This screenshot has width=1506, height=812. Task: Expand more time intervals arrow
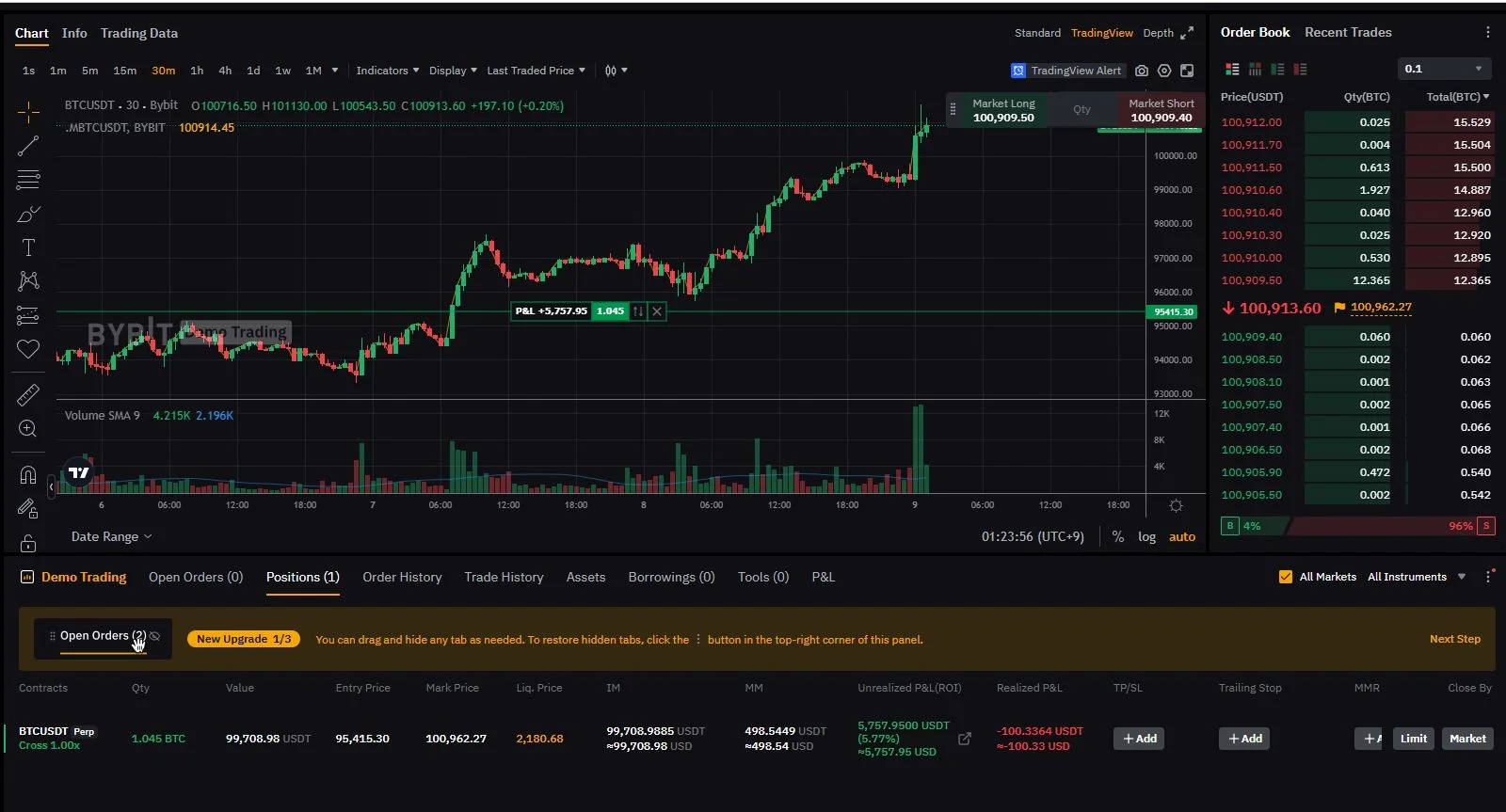click(336, 71)
